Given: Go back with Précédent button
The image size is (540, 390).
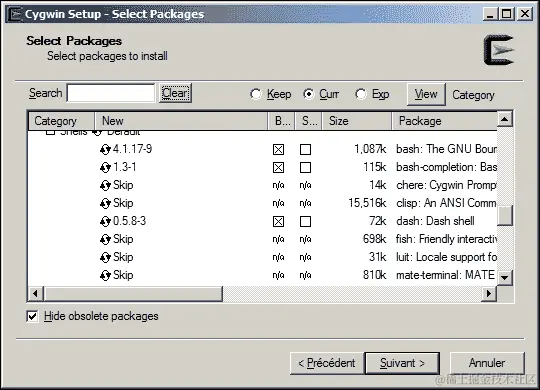Looking at the screenshot, I should [x=327, y=363].
